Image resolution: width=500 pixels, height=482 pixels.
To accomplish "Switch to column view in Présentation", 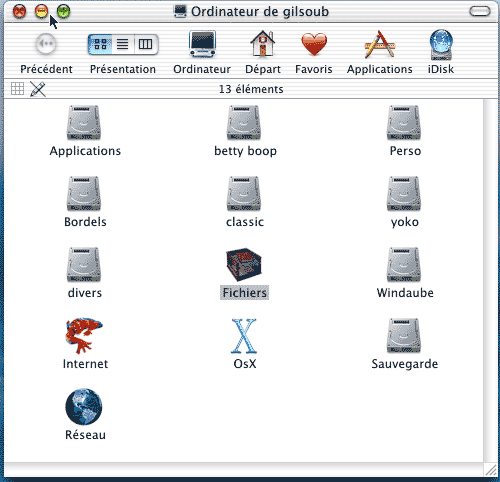I will tap(146, 44).
